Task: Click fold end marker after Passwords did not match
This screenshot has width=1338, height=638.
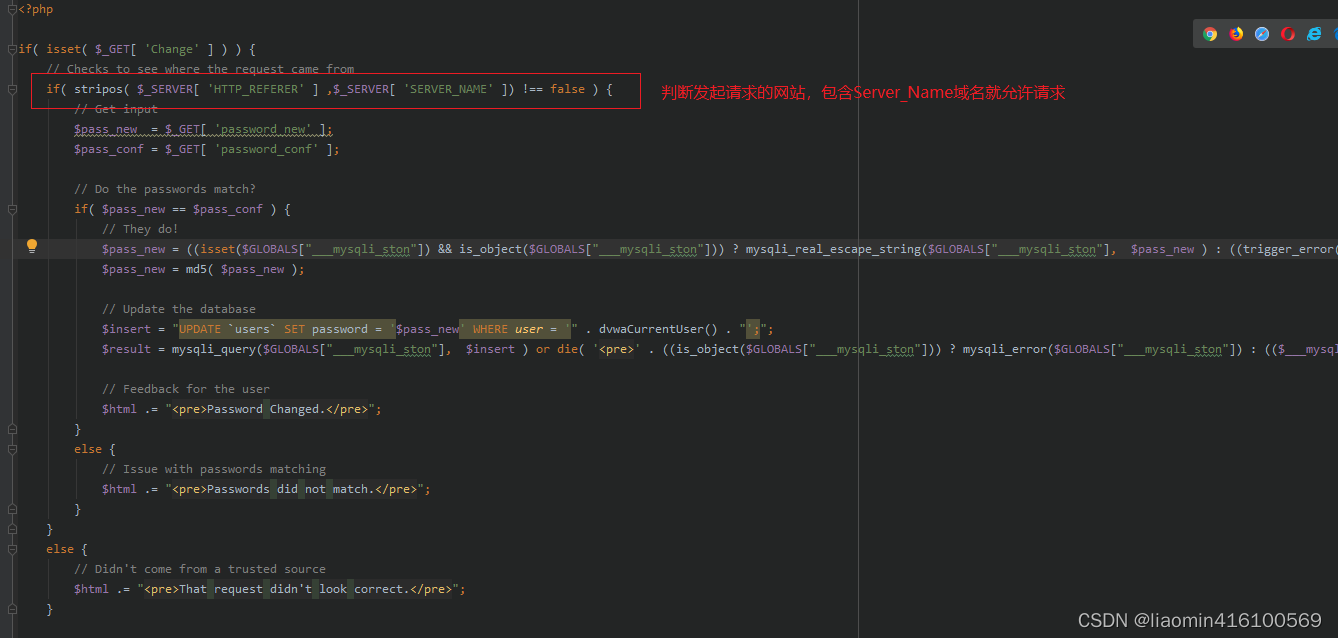Action: (12, 509)
